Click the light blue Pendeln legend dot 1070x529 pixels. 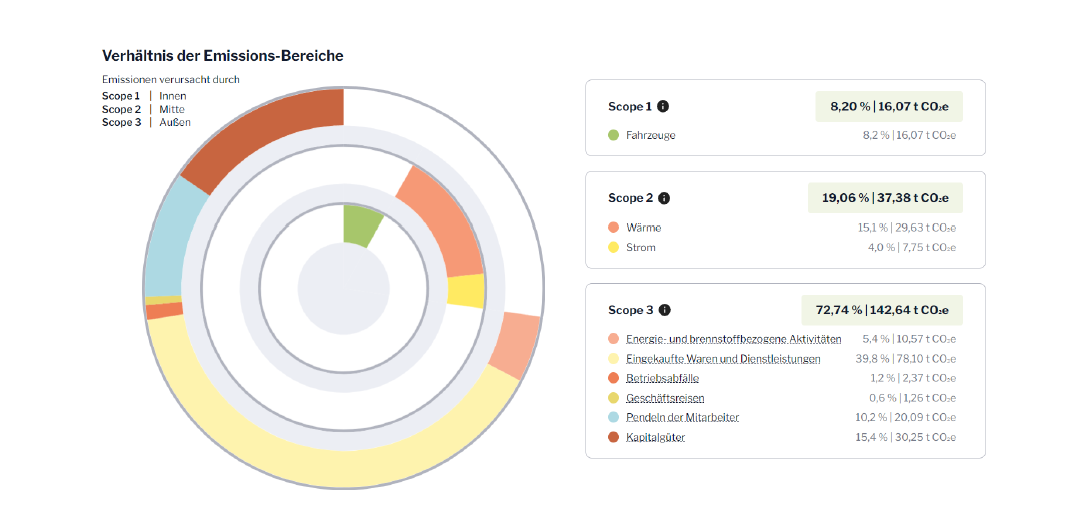[613, 417]
